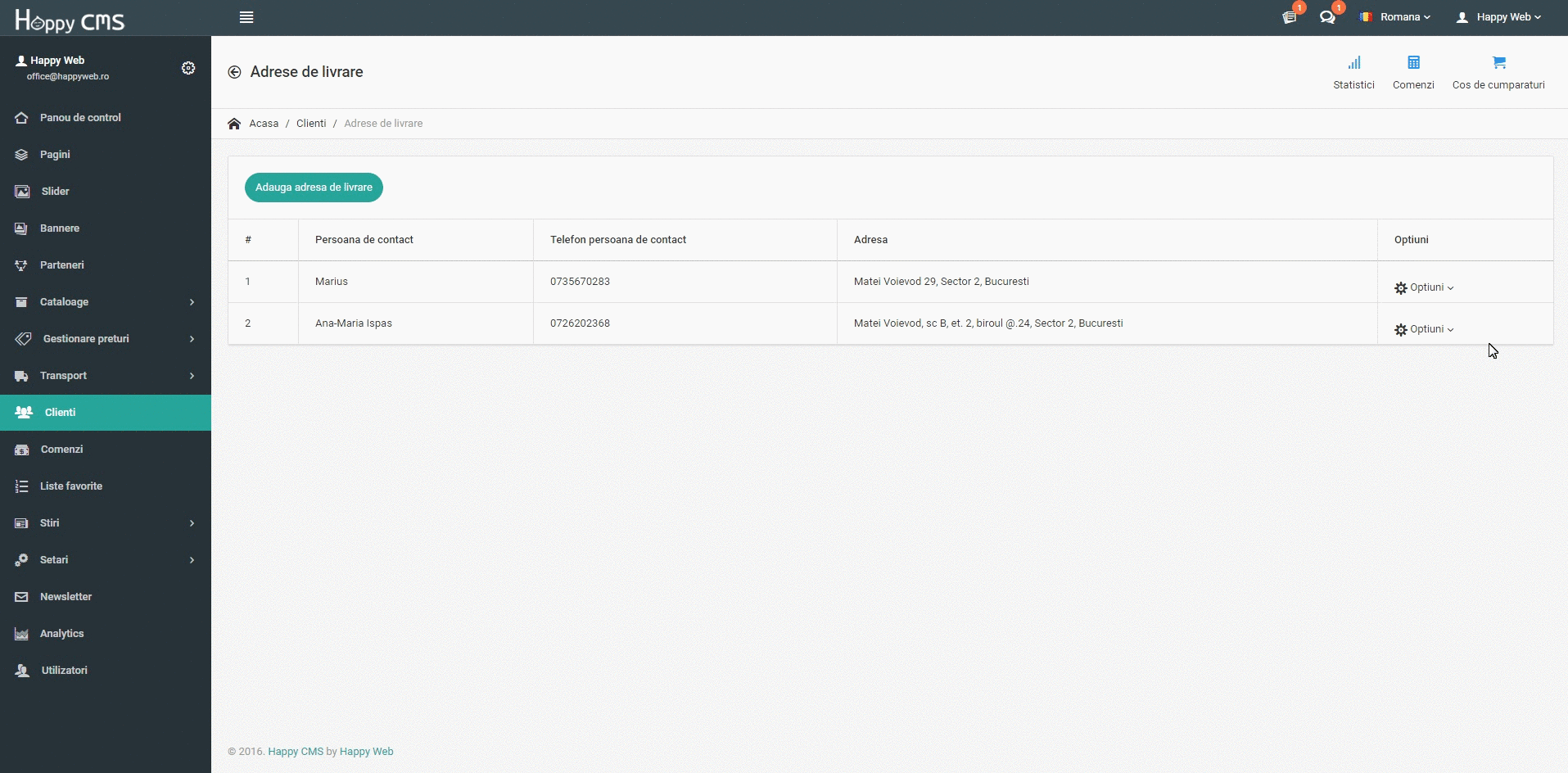Open Newsletter menu item
Screen dimensions: 1568x773
106,597
